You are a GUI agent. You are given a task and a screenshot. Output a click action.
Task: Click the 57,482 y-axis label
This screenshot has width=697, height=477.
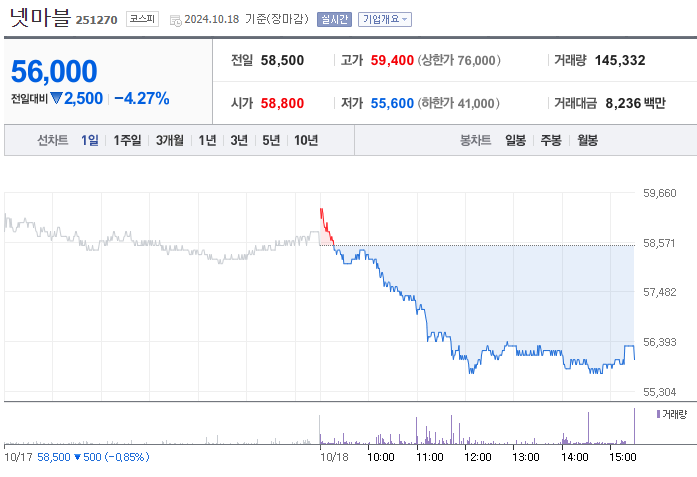660,292
